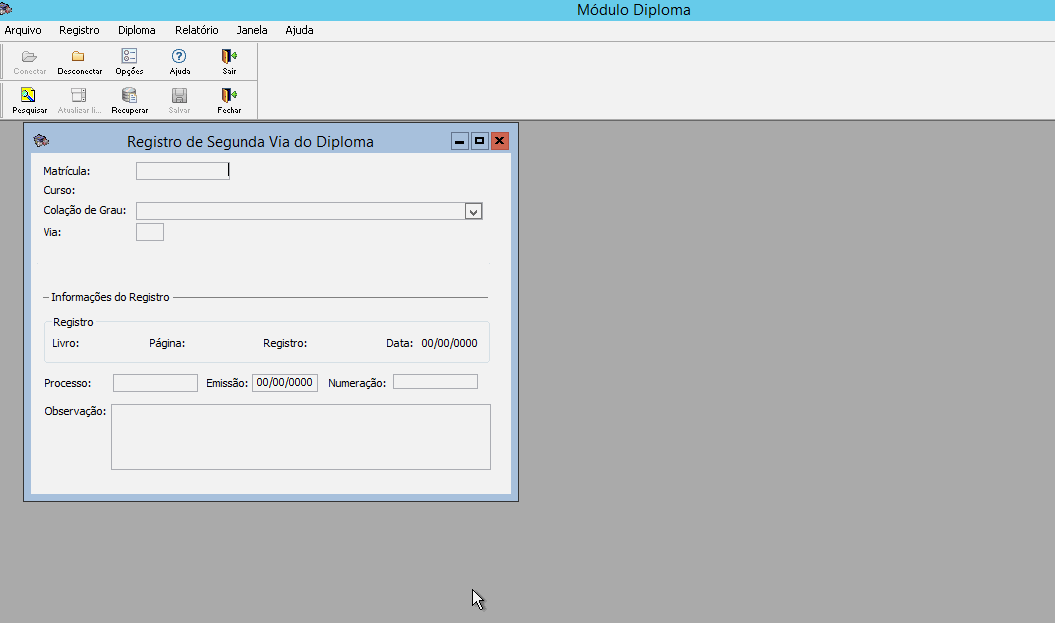Open the Relatório menu

click(196, 30)
